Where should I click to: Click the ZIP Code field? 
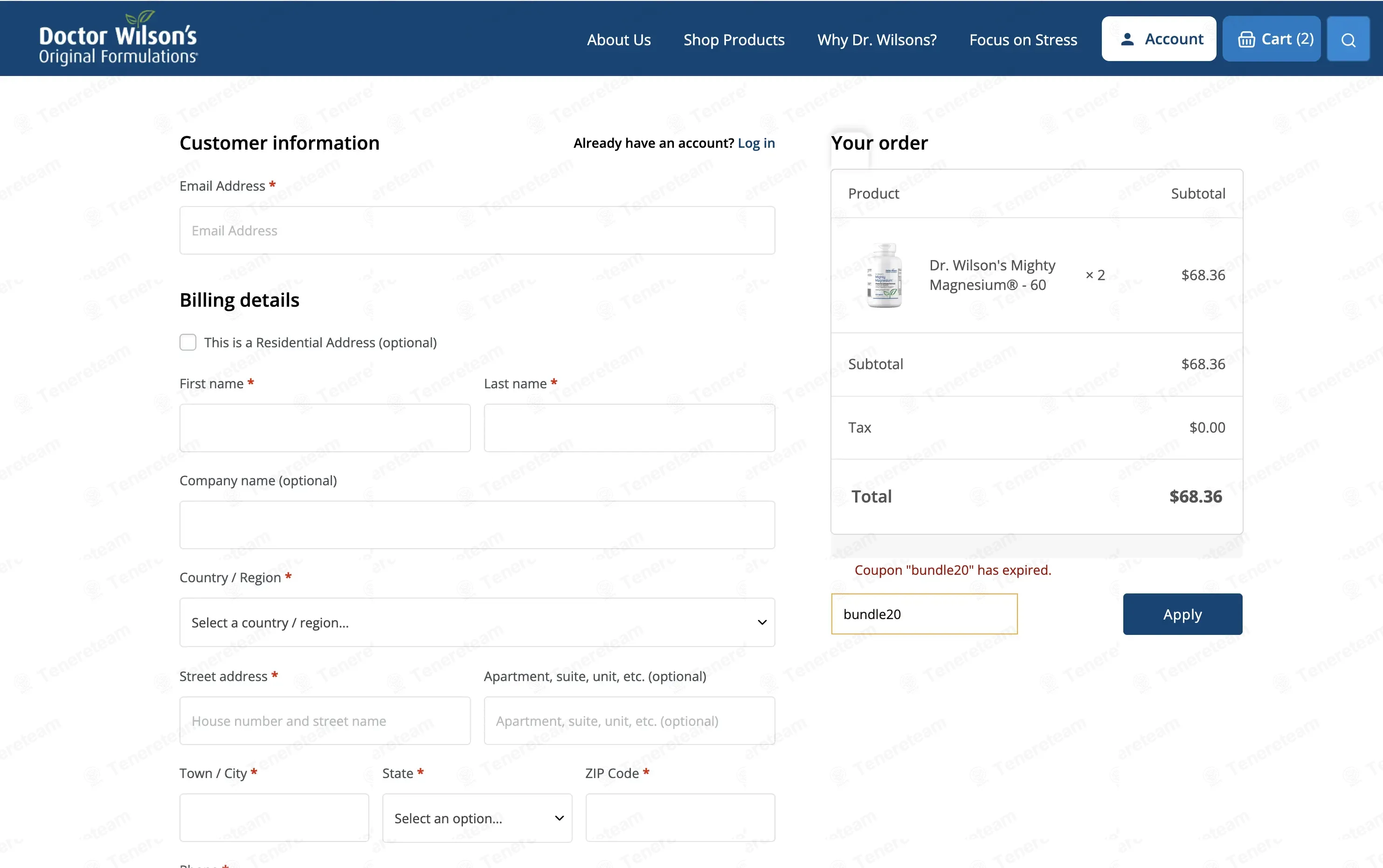pos(680,818)
